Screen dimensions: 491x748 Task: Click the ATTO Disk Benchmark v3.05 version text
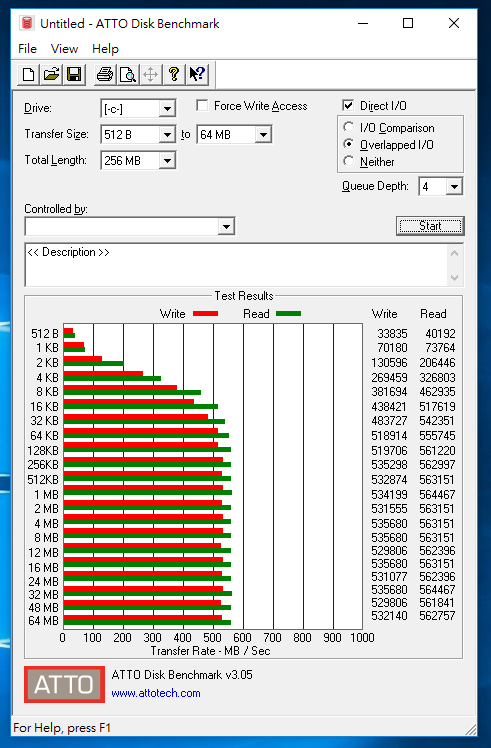(x=182, y=675)
